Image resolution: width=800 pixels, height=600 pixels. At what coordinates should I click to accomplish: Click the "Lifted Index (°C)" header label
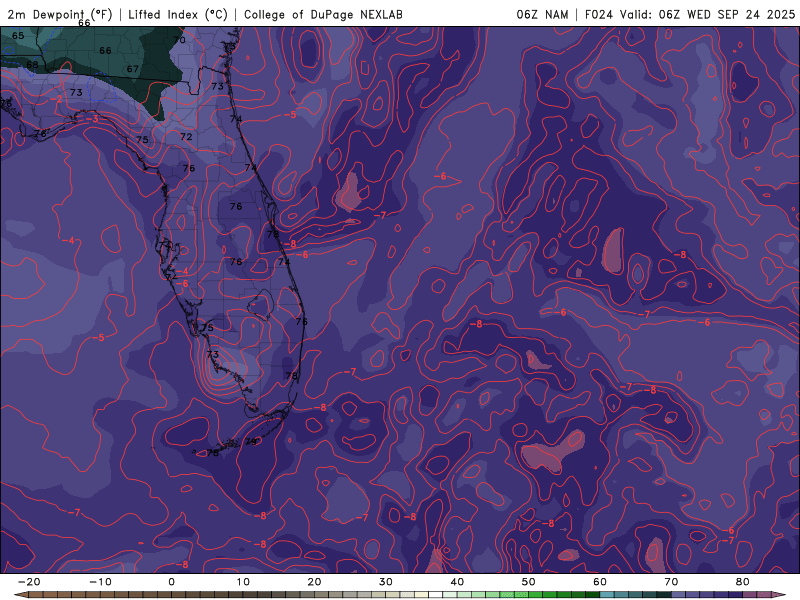click(x=178, y=14)
